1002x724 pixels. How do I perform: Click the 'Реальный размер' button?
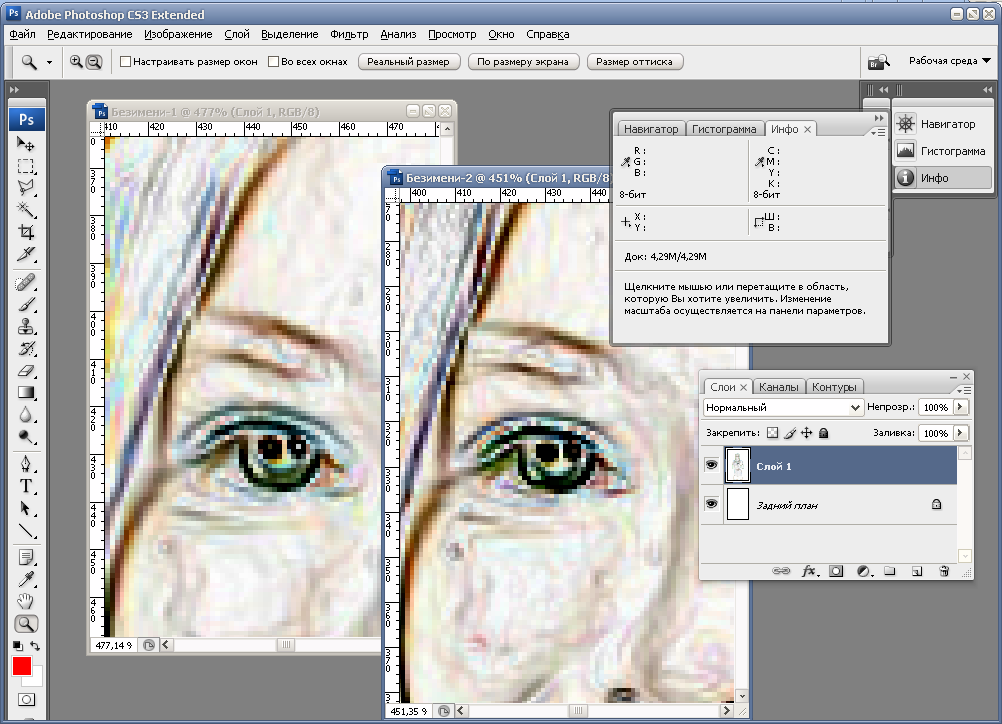(x=408, y=62)
